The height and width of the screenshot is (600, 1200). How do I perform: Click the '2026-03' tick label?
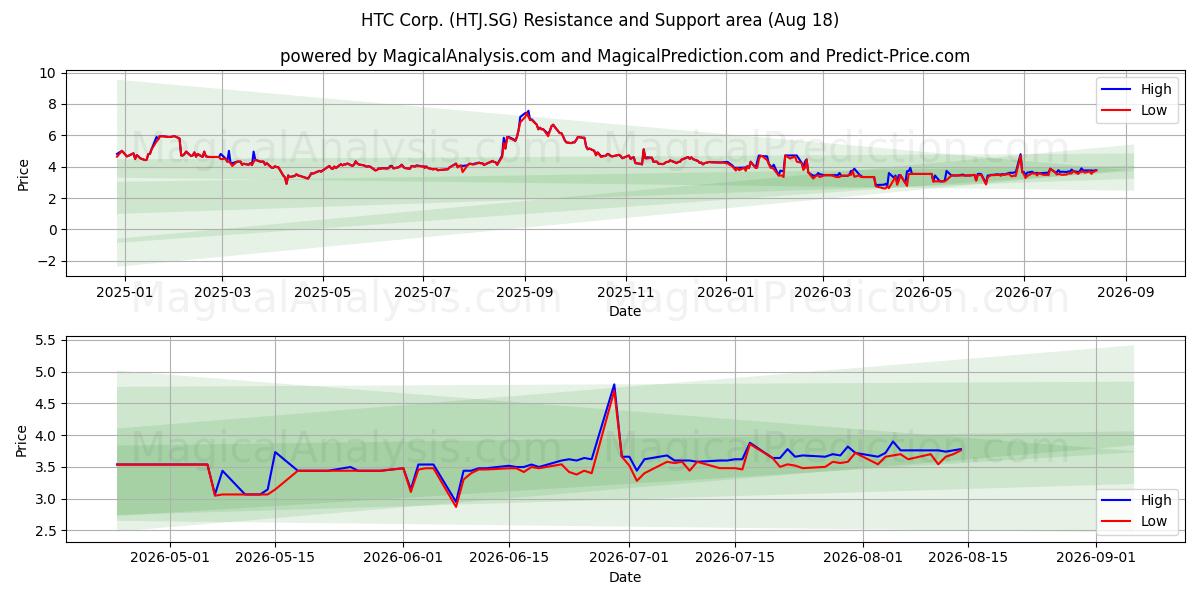point(823,293)
